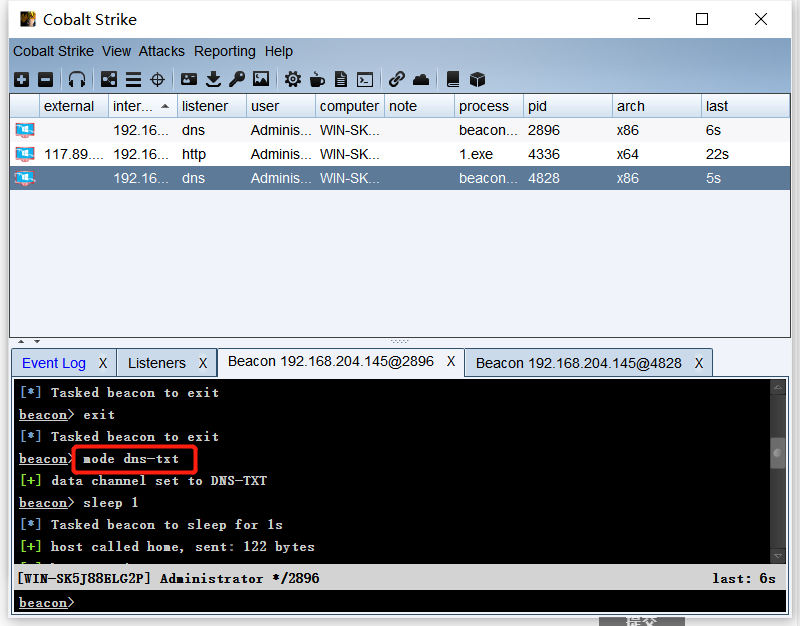800x626 pixels.
Task: Switch to target table crosshair icon
Action: (157, 80)
